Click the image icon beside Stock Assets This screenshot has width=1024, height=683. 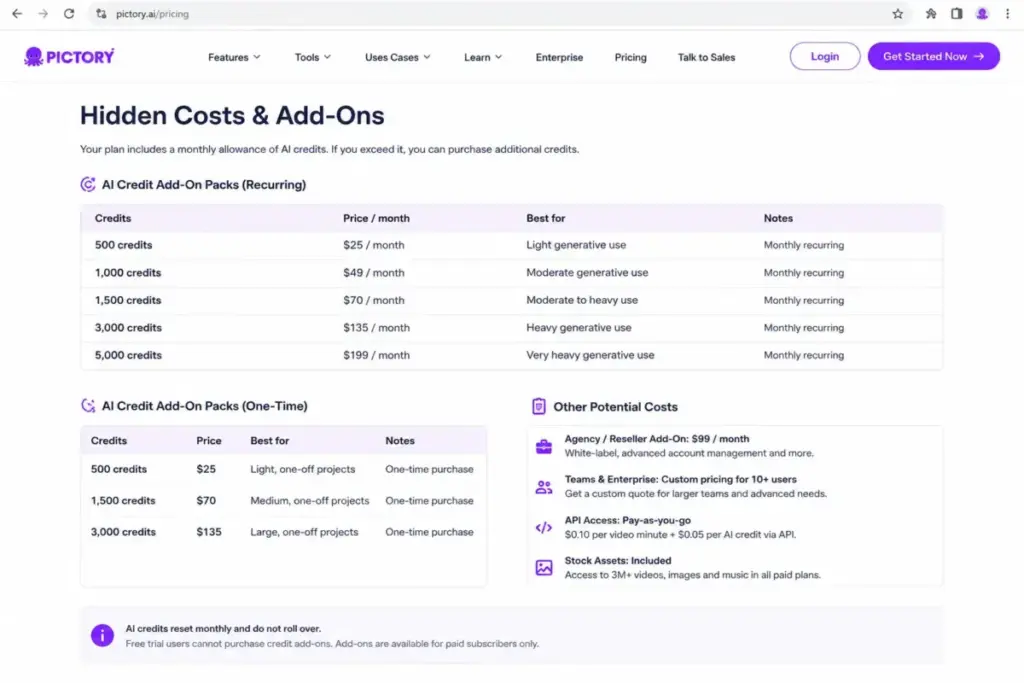(x=543, y=567)
